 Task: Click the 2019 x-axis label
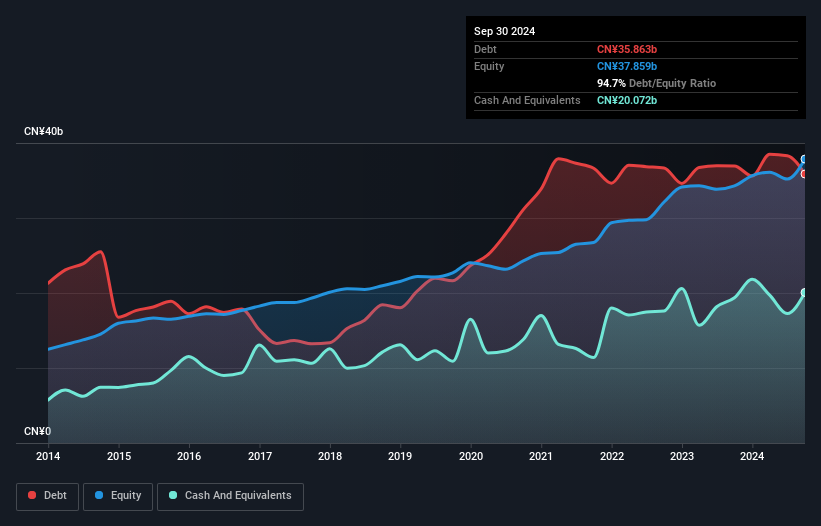tap(400, 456)
